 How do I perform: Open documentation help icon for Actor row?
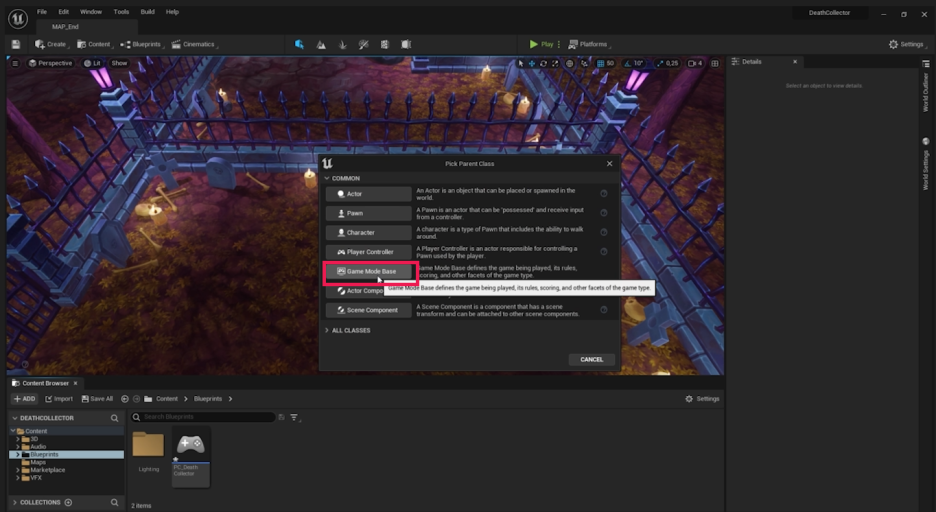pyautogui.click(x=604, y=193)
